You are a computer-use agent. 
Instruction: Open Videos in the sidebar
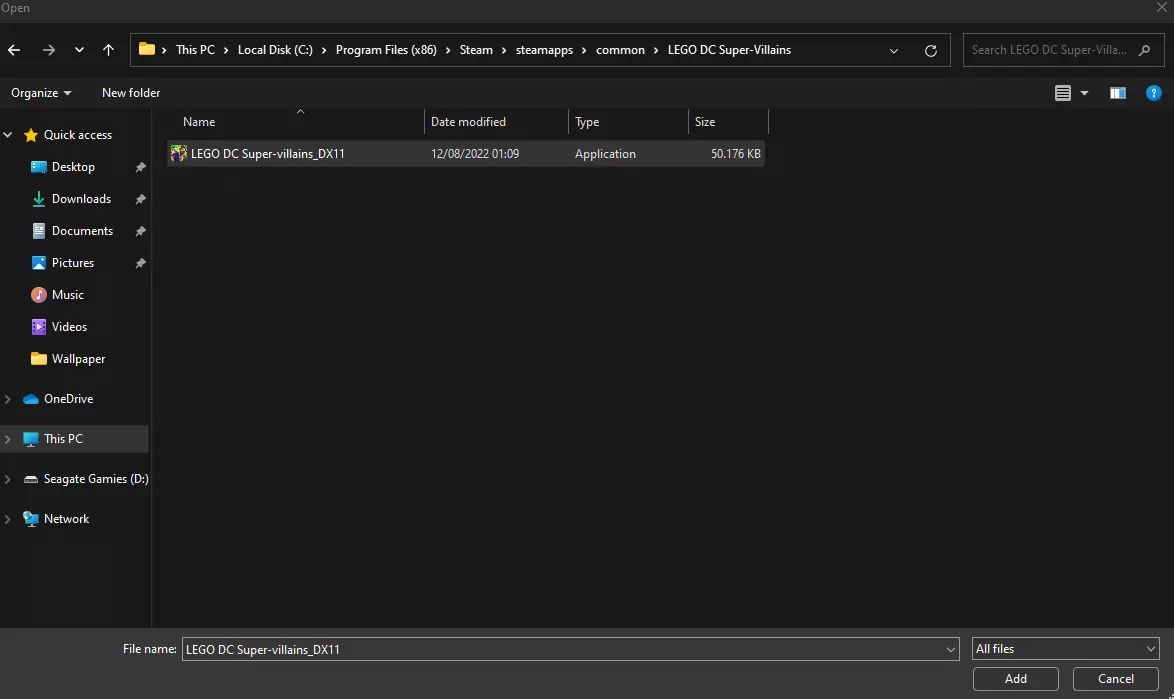point(69,327)
